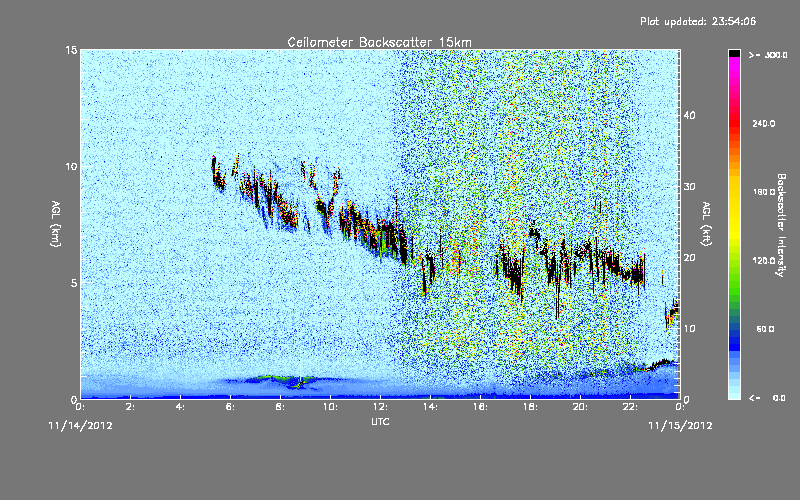Select the "AGL (km)" left axis label
800x500 pixels.
pyautogui.click(x=56, y=224)
